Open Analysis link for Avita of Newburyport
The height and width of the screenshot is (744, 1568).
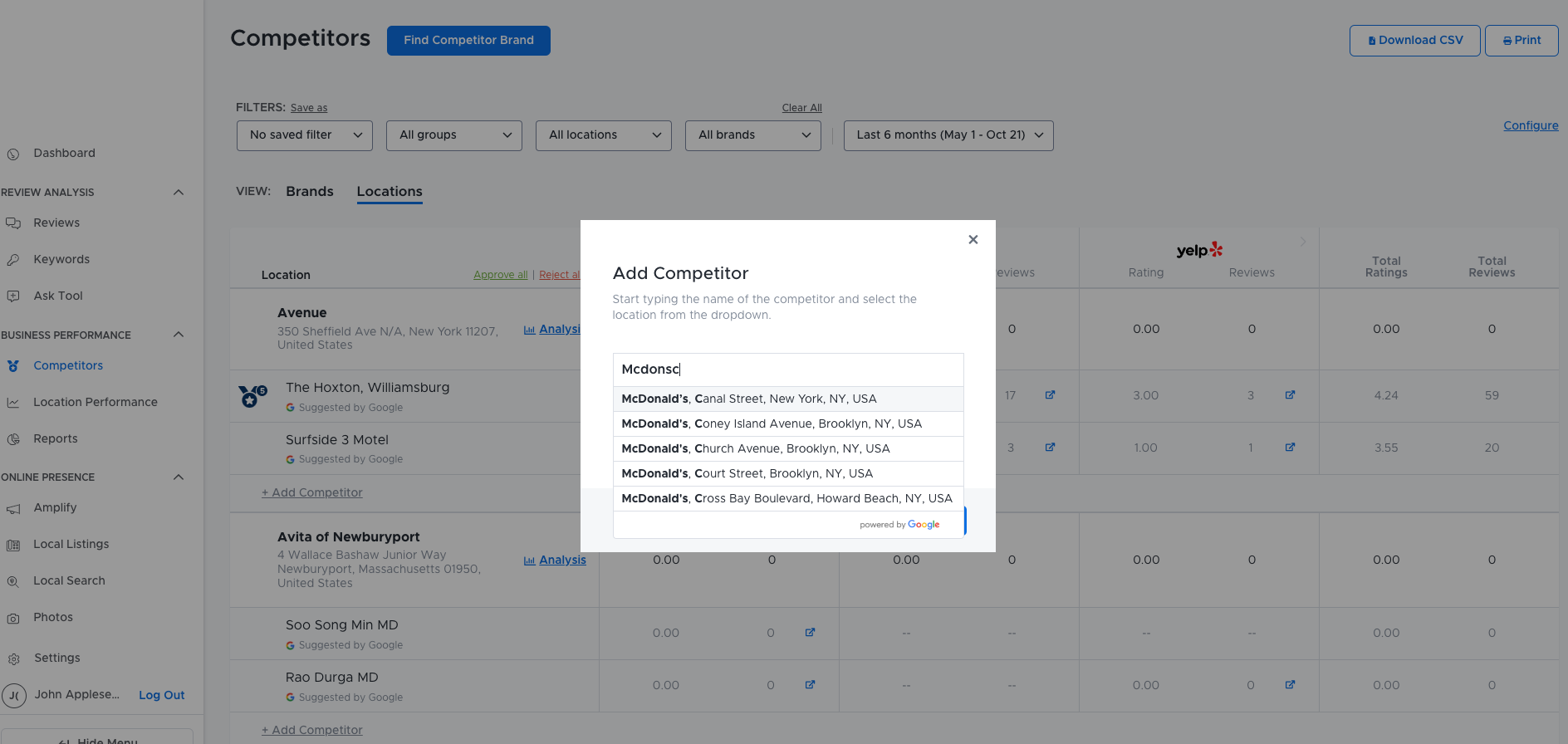[x=555, y=560]
